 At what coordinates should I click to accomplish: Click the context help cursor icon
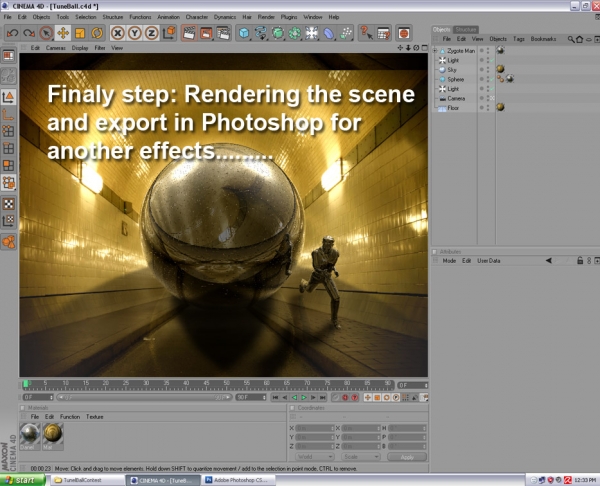(x=366, y=33)
